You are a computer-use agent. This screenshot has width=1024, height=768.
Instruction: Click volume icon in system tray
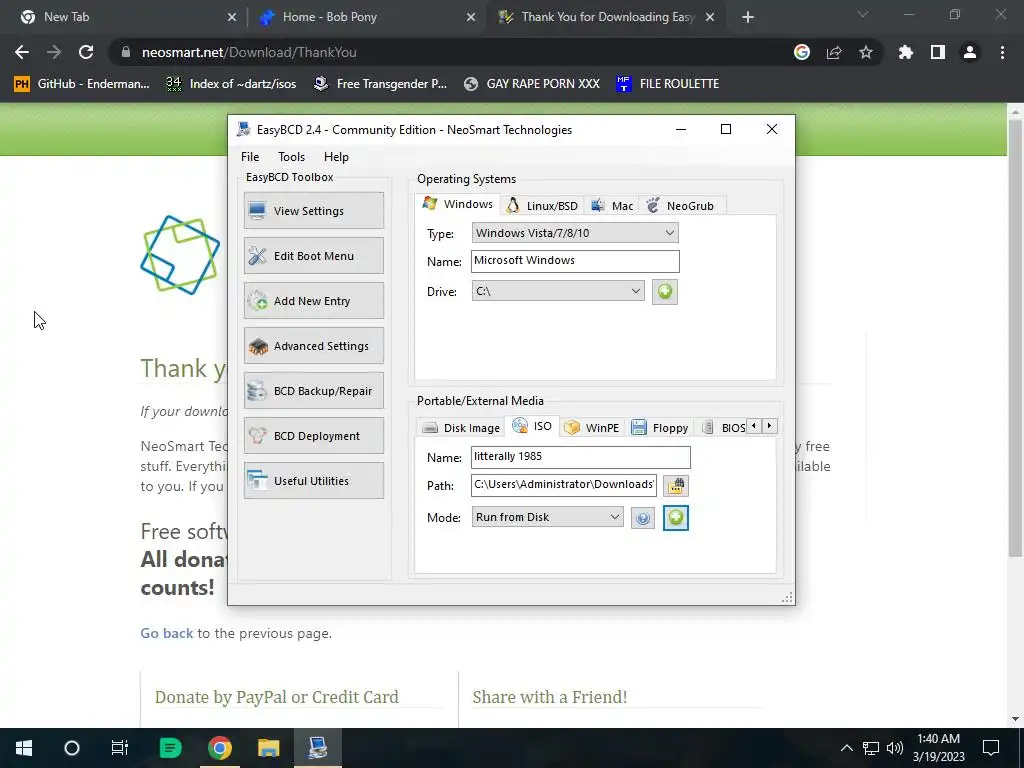point(895,748)
